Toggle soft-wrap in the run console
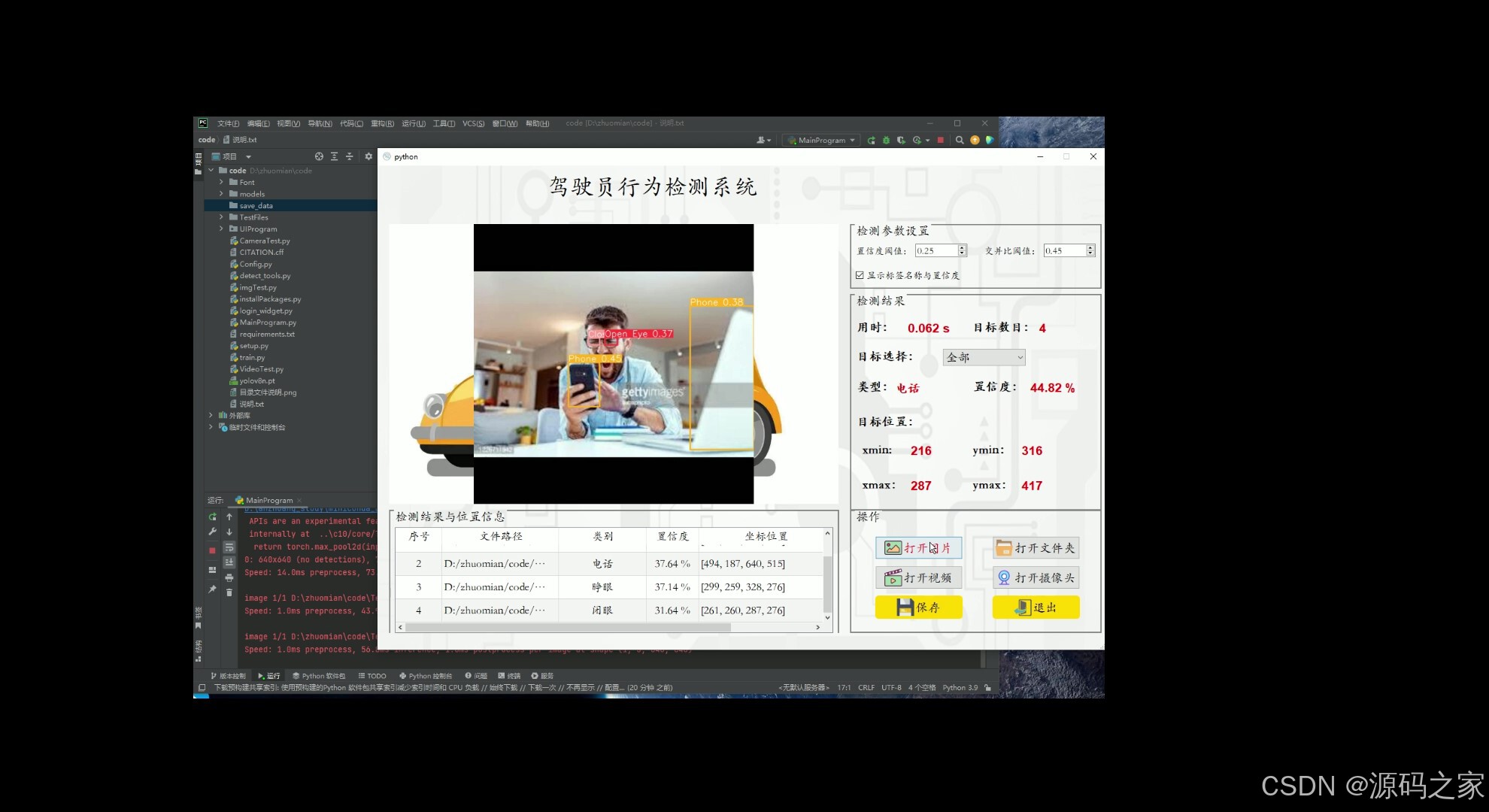Viewport: 1489px width, 812px height. point(229,547)
